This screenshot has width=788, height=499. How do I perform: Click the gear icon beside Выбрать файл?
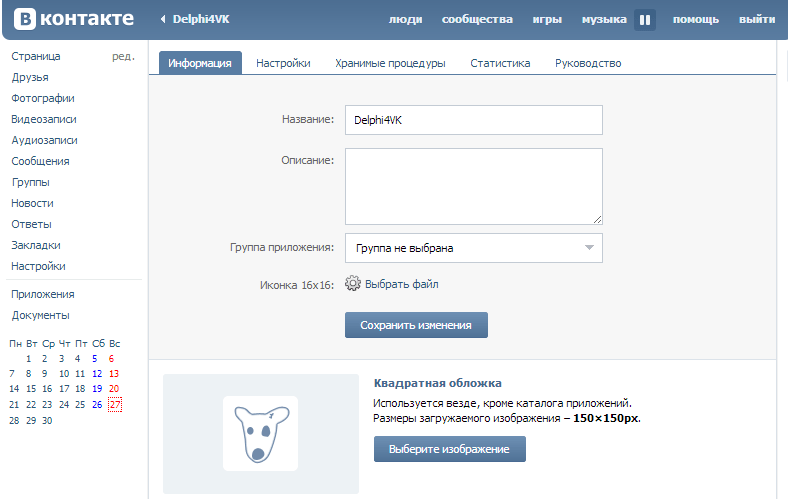353,284
